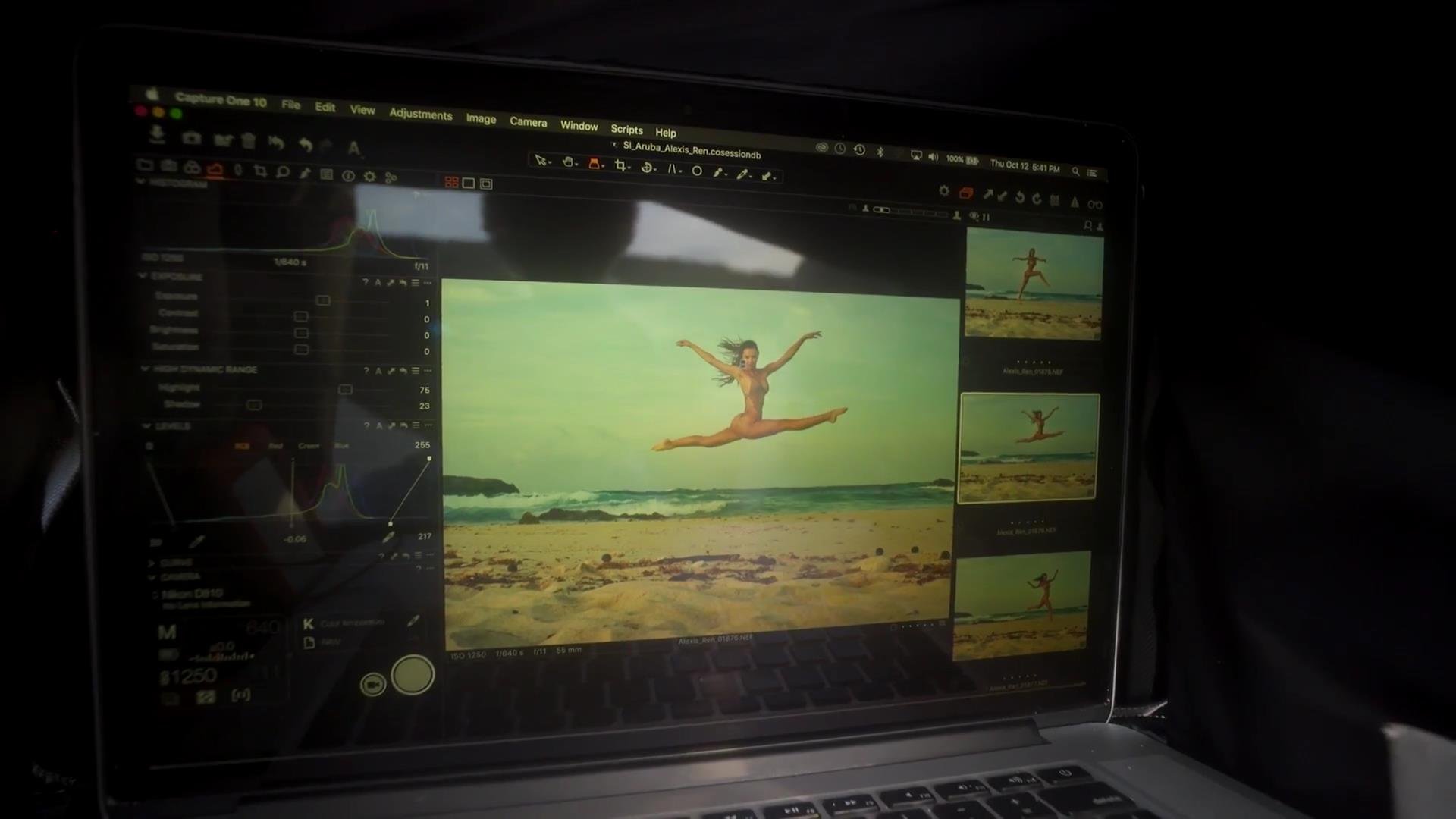Start Live View with the video camera icon
This screenshot has width=1456, height=819.
[x=372, y=684]
